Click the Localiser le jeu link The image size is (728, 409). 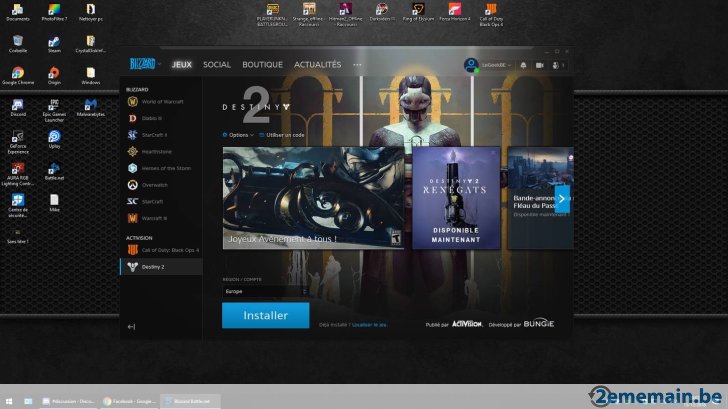(370, 325)
